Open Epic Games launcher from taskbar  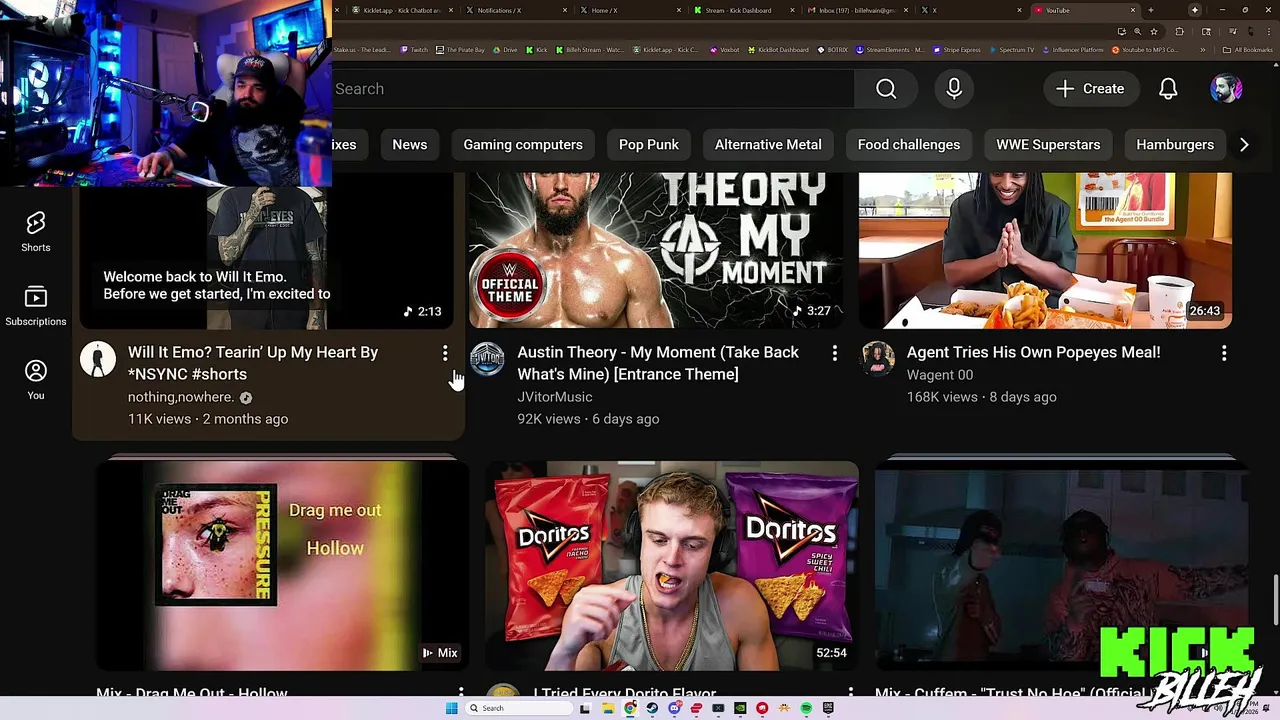828,708
